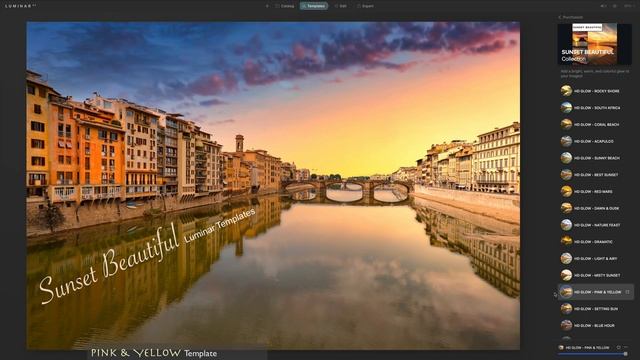640x360 pixels.
Task: Open the Edit tab
Action: tap(341, 6)
